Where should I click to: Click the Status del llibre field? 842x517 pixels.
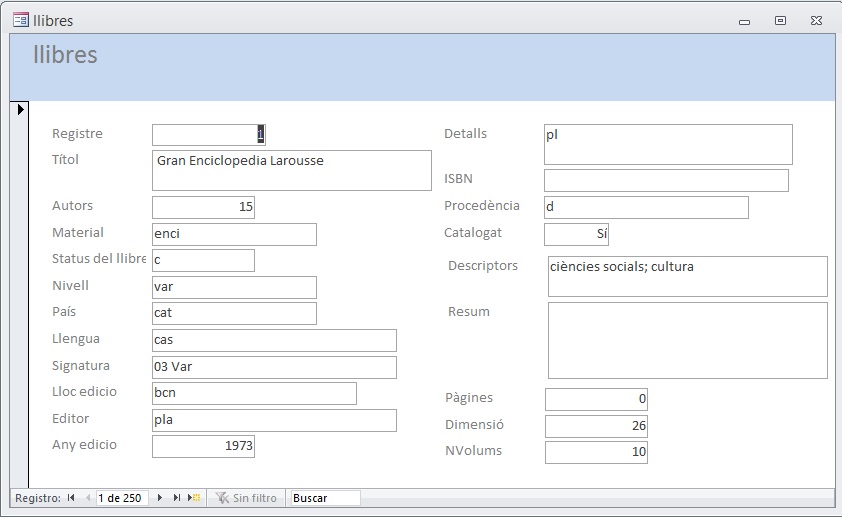[204, 260]
